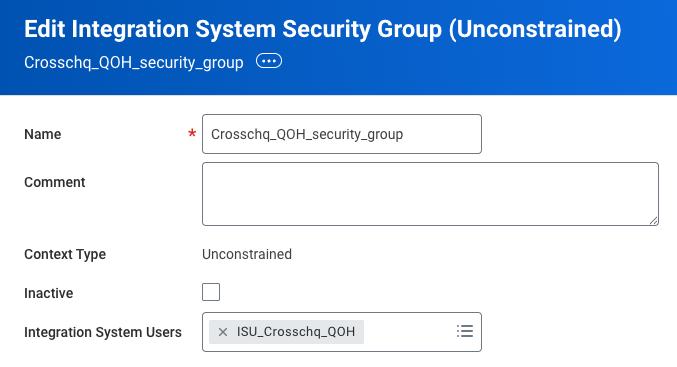This screenshot has height=367, width=677.
Task: Click into the Name text field
Action: click(x=342, y=134)
